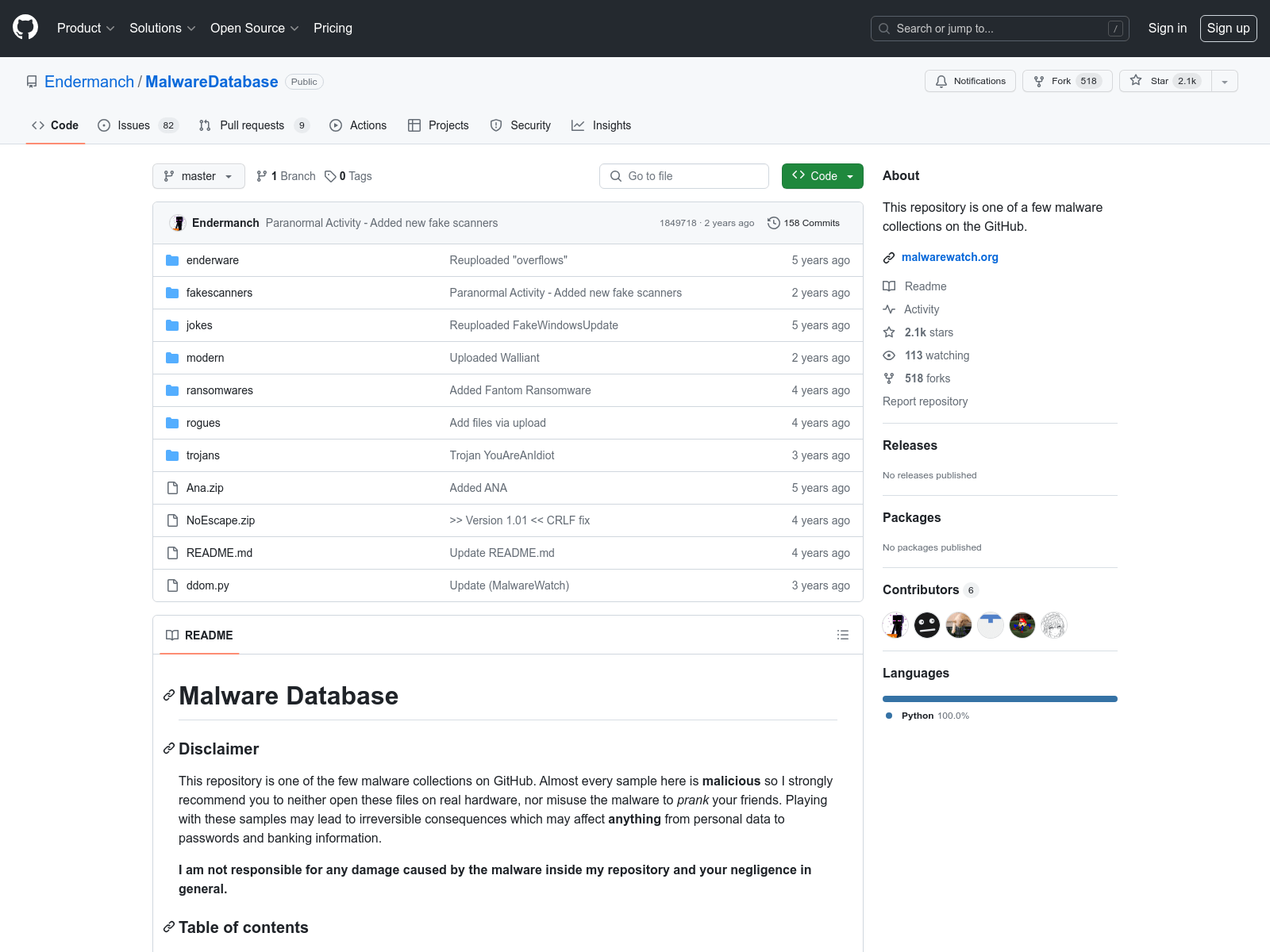This screenshot has width=1270, height=952.
Task: Expand the Open Source menu
Action: tap(254, 28)
